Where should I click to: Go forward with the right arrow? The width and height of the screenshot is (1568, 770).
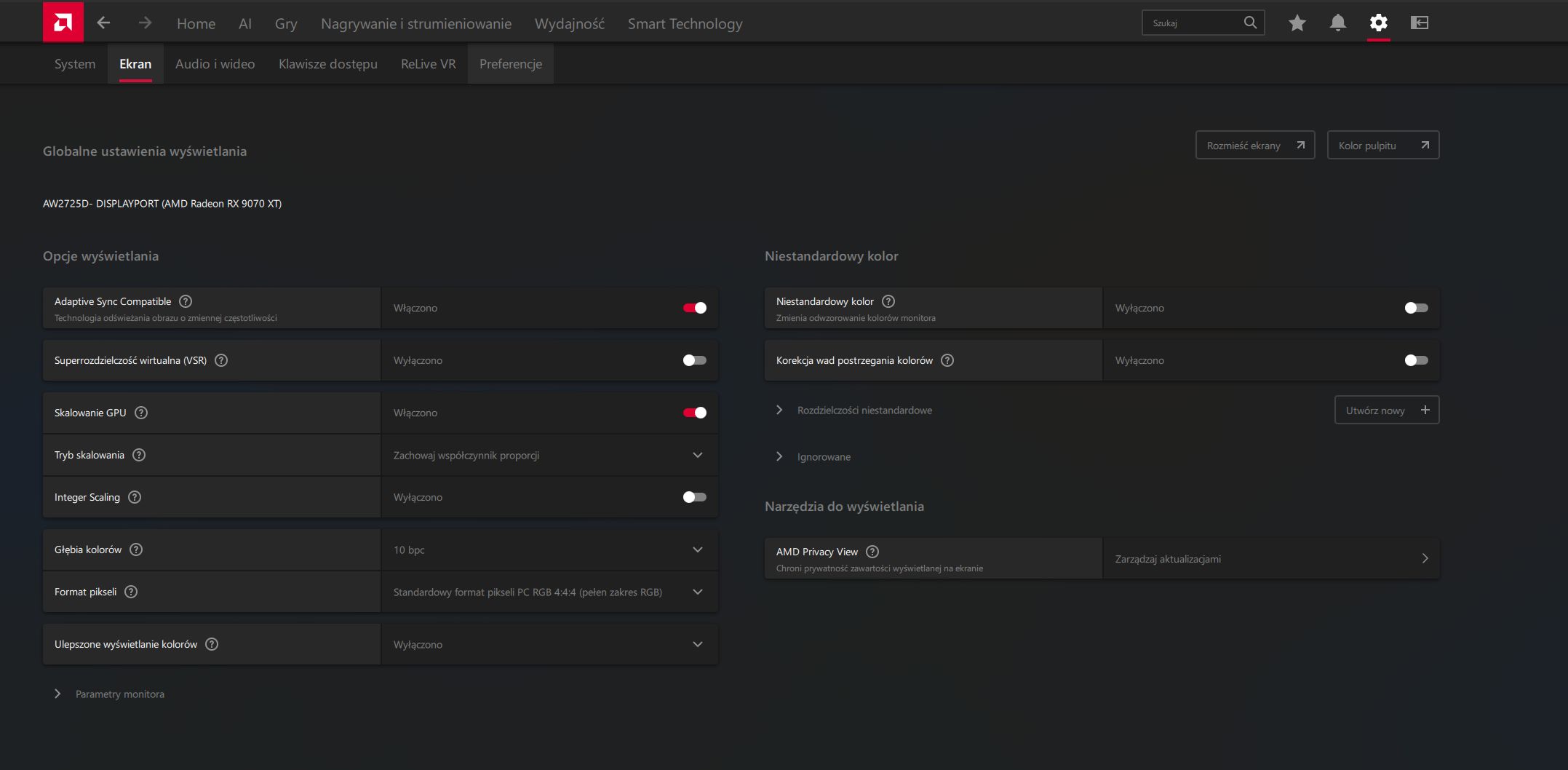(x=145, y=23)
